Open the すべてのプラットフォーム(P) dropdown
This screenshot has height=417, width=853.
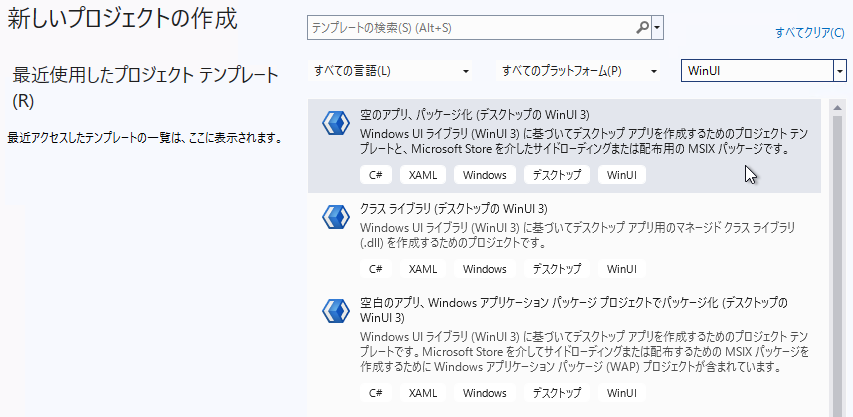click(x=579, y=71)
